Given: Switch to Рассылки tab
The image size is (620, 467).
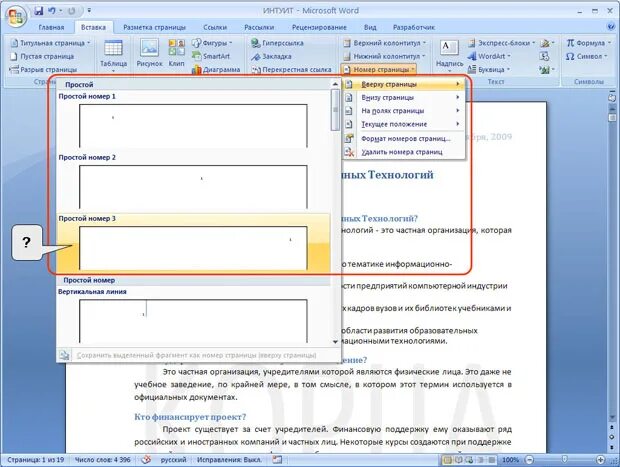Looking at the screenshot, I should tap(259, 27).
